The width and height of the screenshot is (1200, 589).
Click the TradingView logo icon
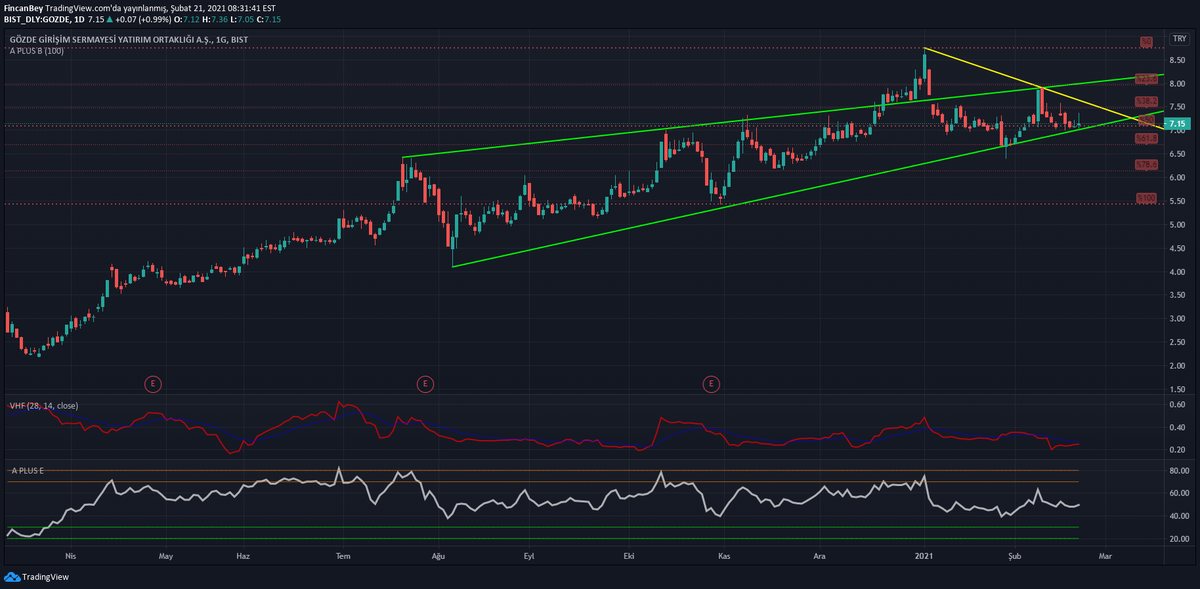click(x=11, y=577)
